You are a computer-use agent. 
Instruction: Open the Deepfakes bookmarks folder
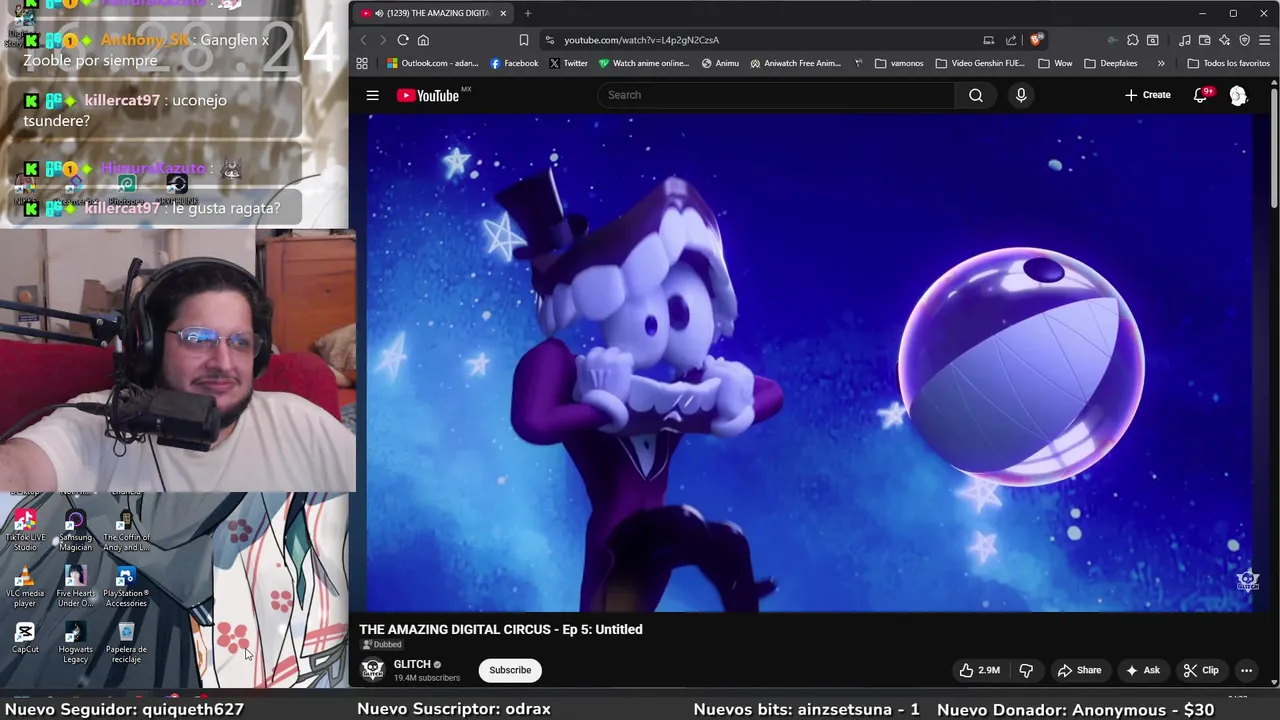coord(1110,63)
